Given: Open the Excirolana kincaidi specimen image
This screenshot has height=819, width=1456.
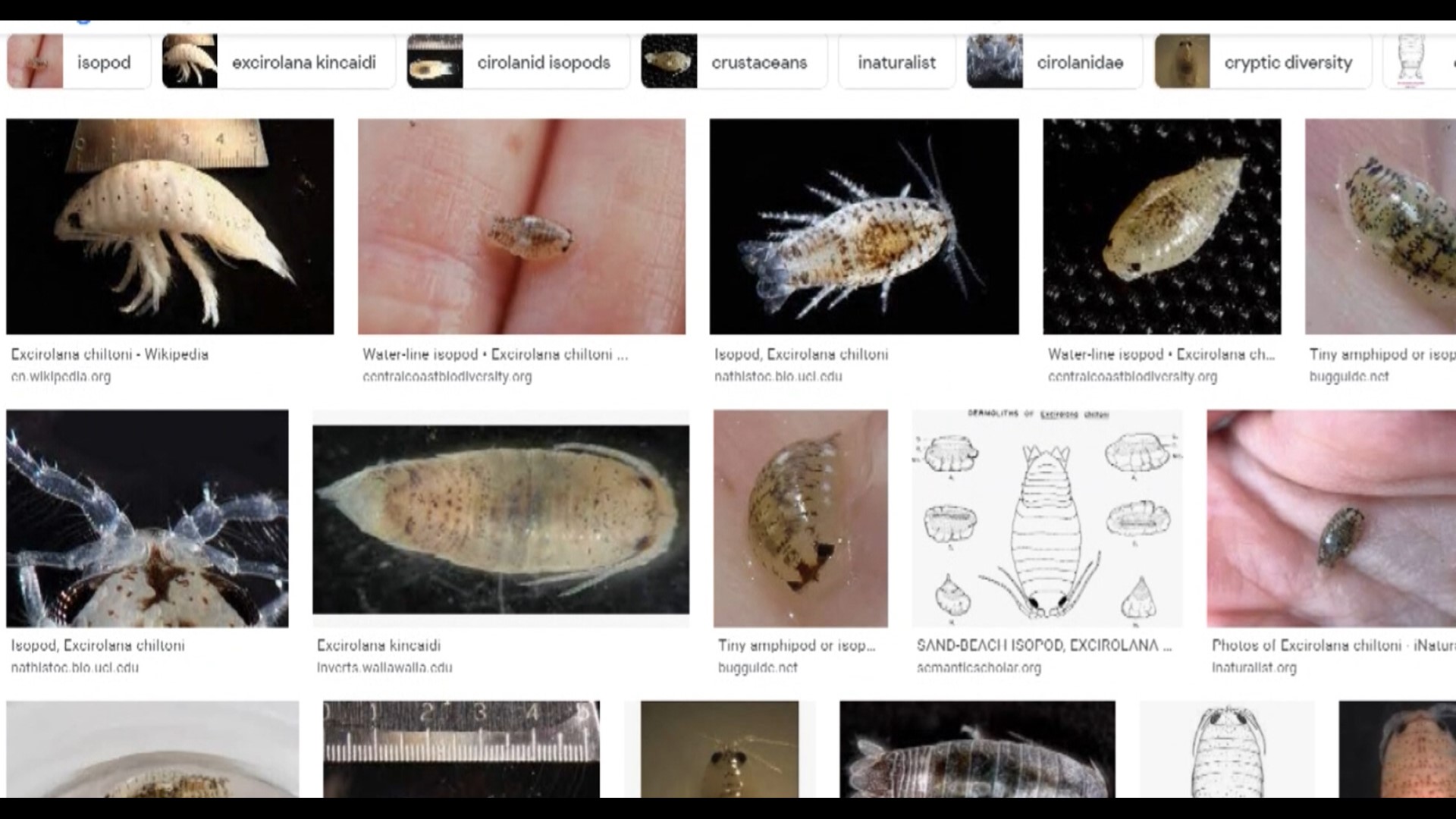Looking at the screenshot, I should click(x=500, y=519).
